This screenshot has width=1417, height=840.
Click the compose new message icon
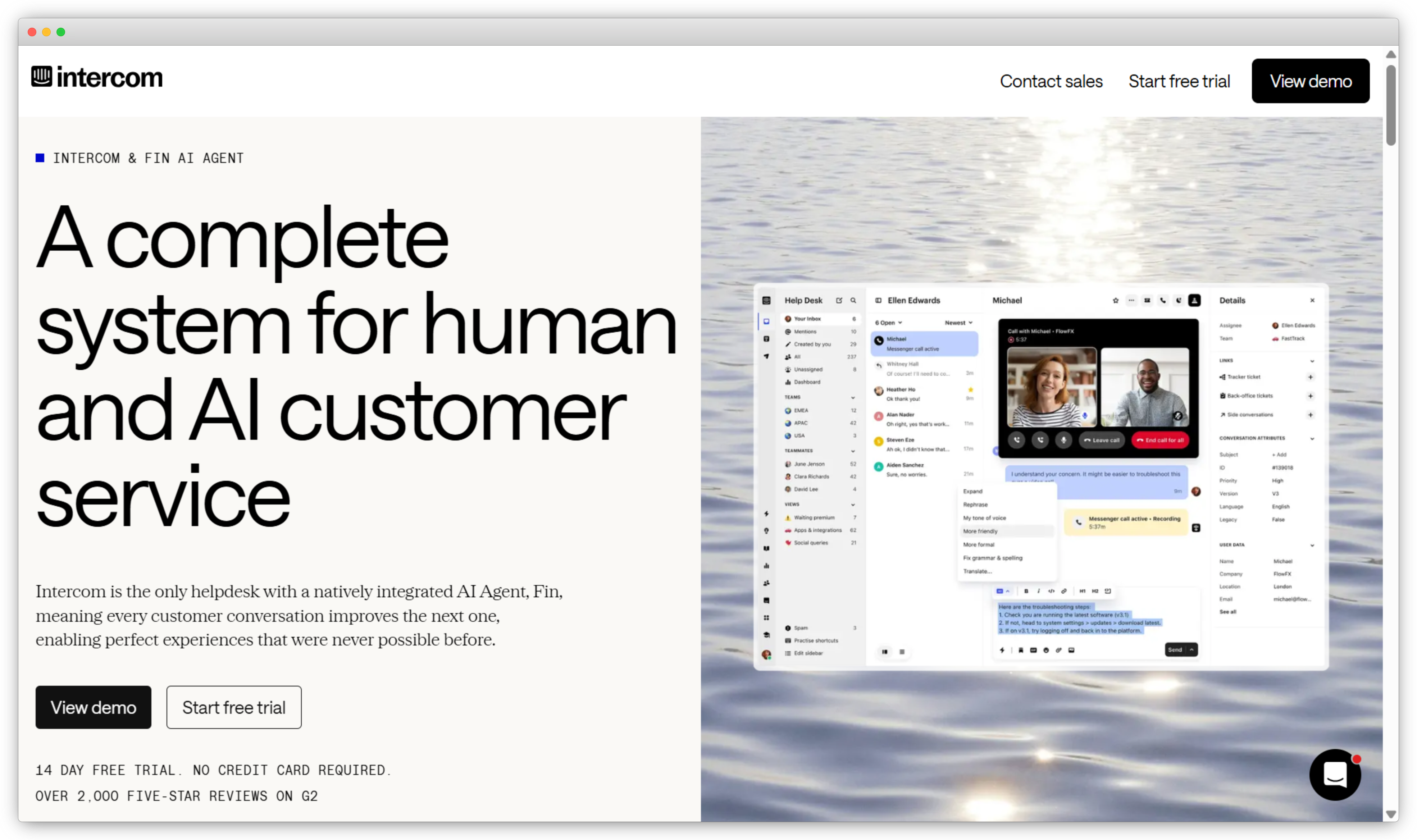tap(839, 301)
